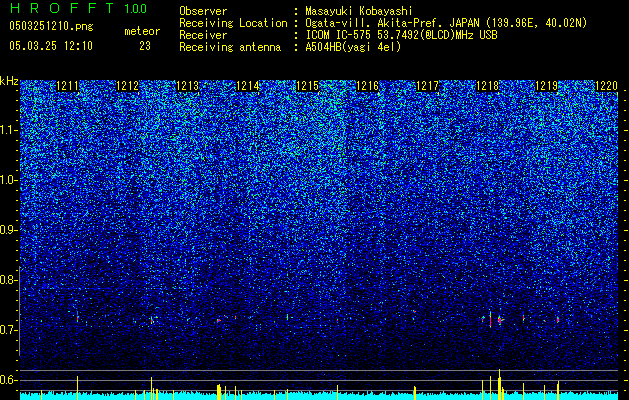This screenshot has height=400, width=629.
Task: Click the kHz axis unit label
Action: (x=9, y=81)
